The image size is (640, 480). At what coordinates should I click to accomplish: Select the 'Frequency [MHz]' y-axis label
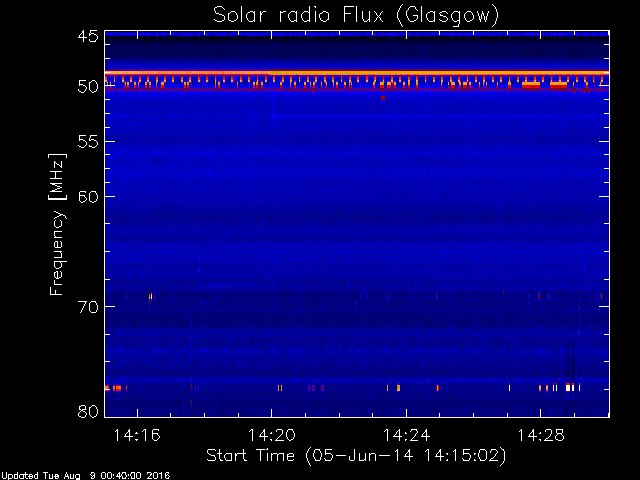click(57, 224)
